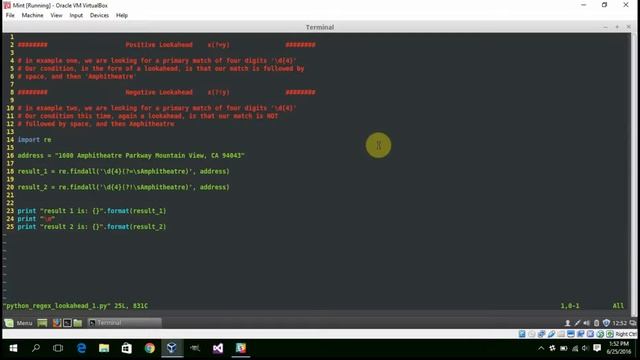Click the 'import re' line in editor
640x360 pixels.
[34, 140]
